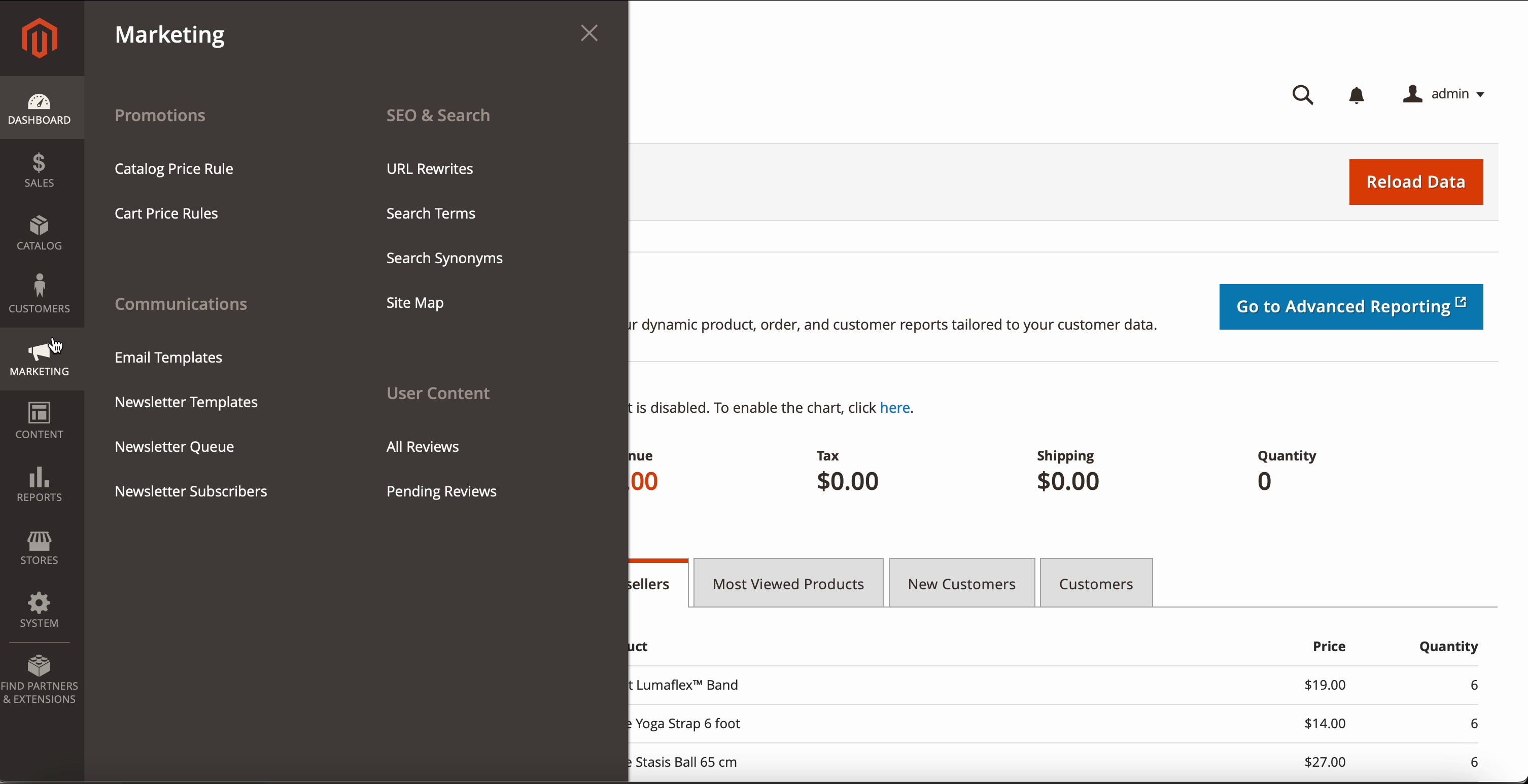Click the Magento logo icon
Screen dimensions: 1528x784
(x=40, y=38)
